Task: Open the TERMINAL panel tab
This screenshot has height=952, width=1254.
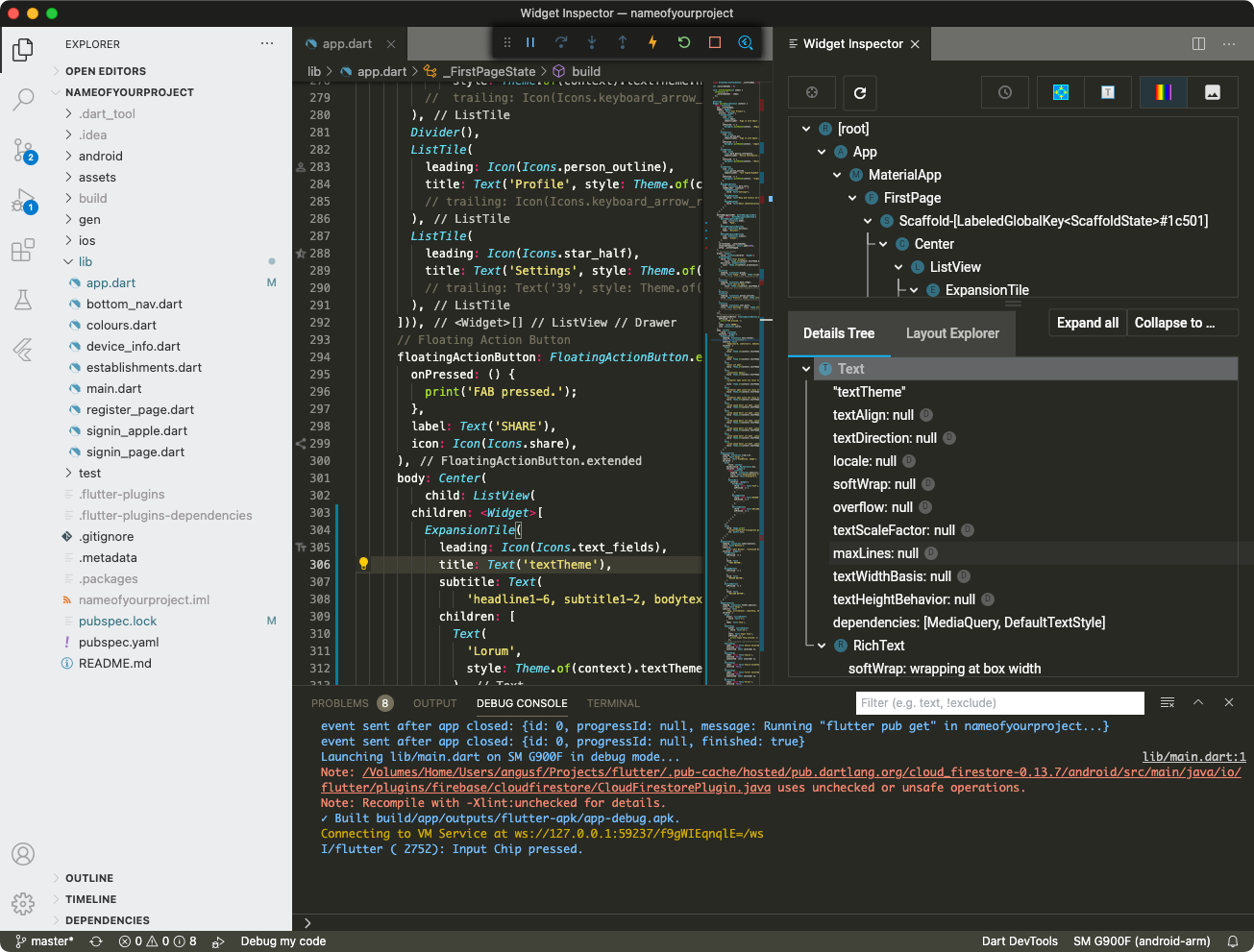Action: (613, 703)
